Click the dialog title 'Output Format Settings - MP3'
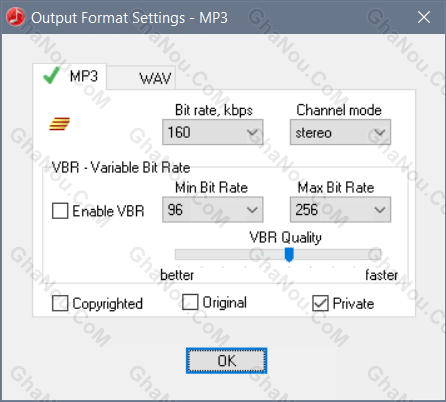 pyautogui.click(x=129, y=18)
